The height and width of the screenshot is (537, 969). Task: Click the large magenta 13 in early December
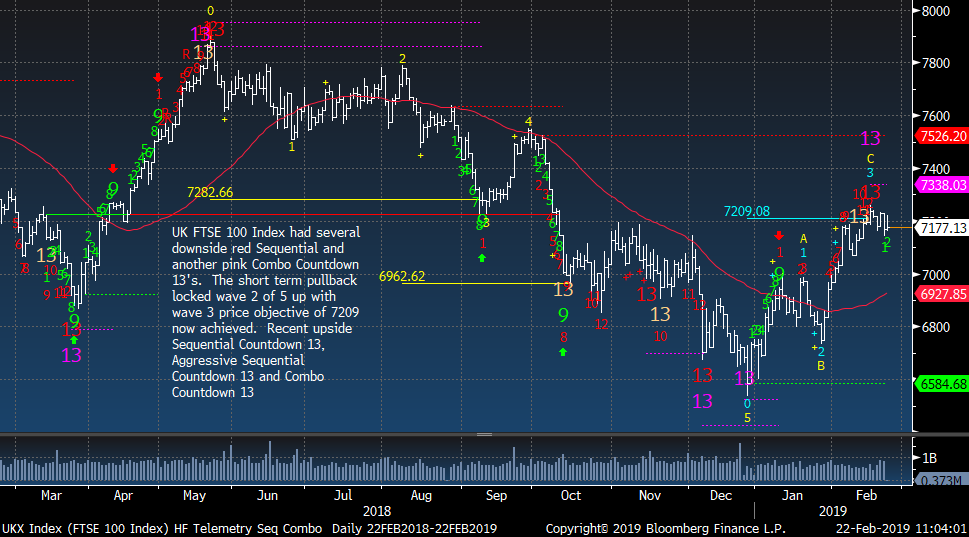[702, 402]
